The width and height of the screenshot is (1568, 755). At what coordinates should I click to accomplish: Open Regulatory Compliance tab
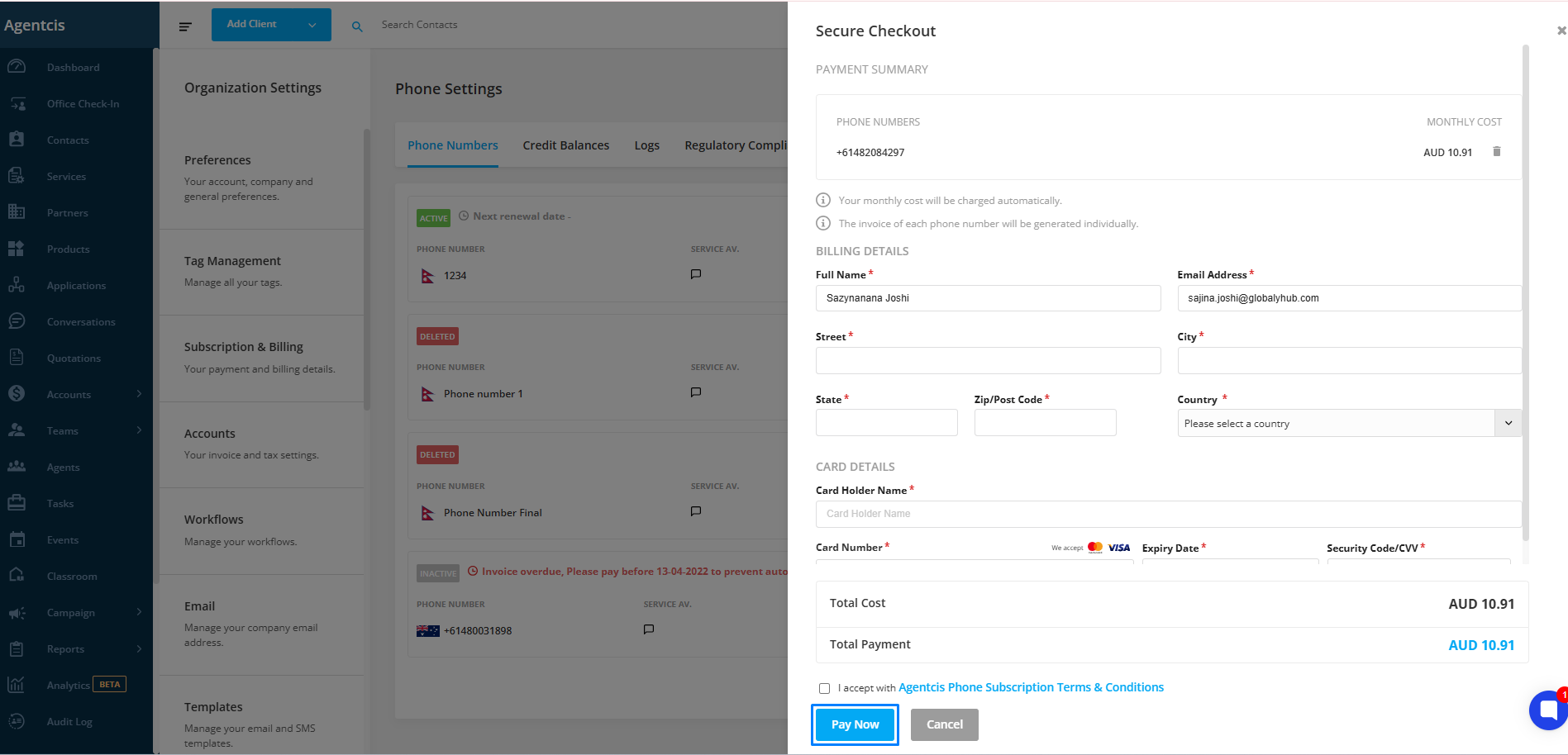736,145
